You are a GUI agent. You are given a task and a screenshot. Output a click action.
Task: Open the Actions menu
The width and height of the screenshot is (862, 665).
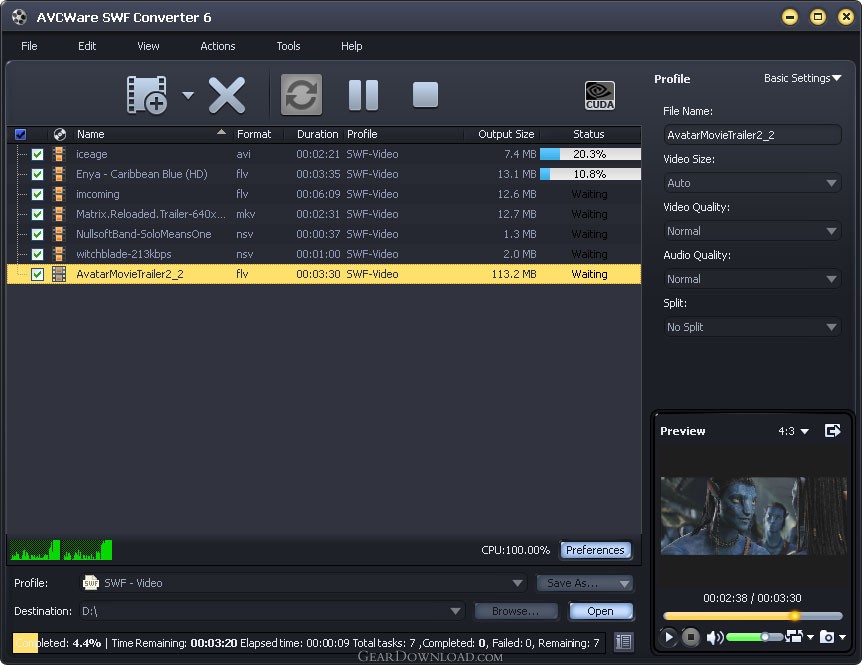(x=218, y=46)
